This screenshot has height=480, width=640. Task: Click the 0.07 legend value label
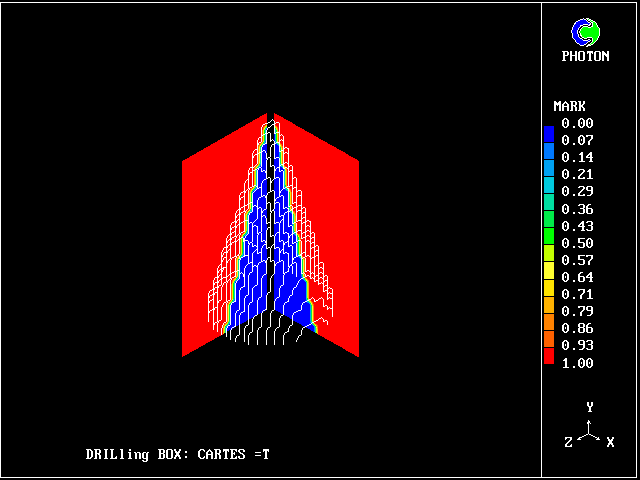pos(577,141)
